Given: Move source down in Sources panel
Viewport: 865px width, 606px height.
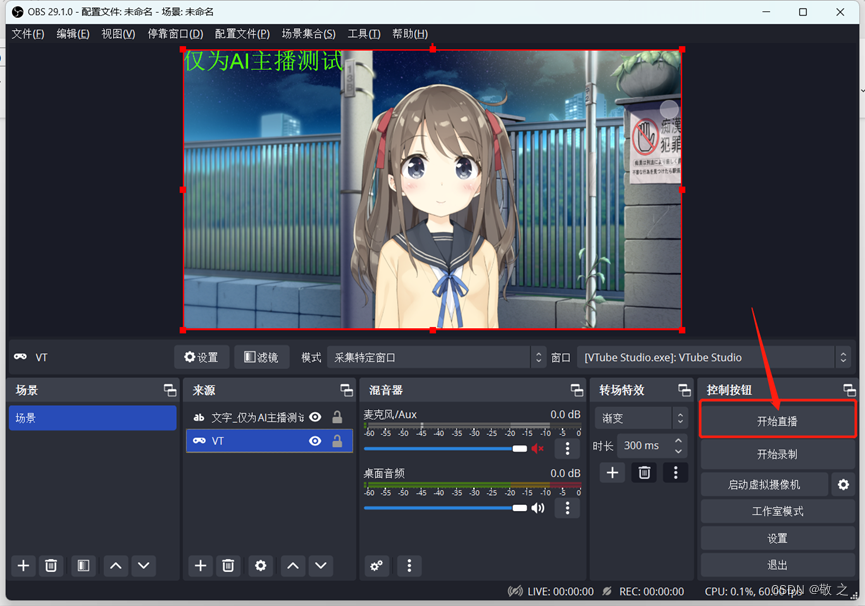Looking at the screenshot, I should (x=321, y=566).
